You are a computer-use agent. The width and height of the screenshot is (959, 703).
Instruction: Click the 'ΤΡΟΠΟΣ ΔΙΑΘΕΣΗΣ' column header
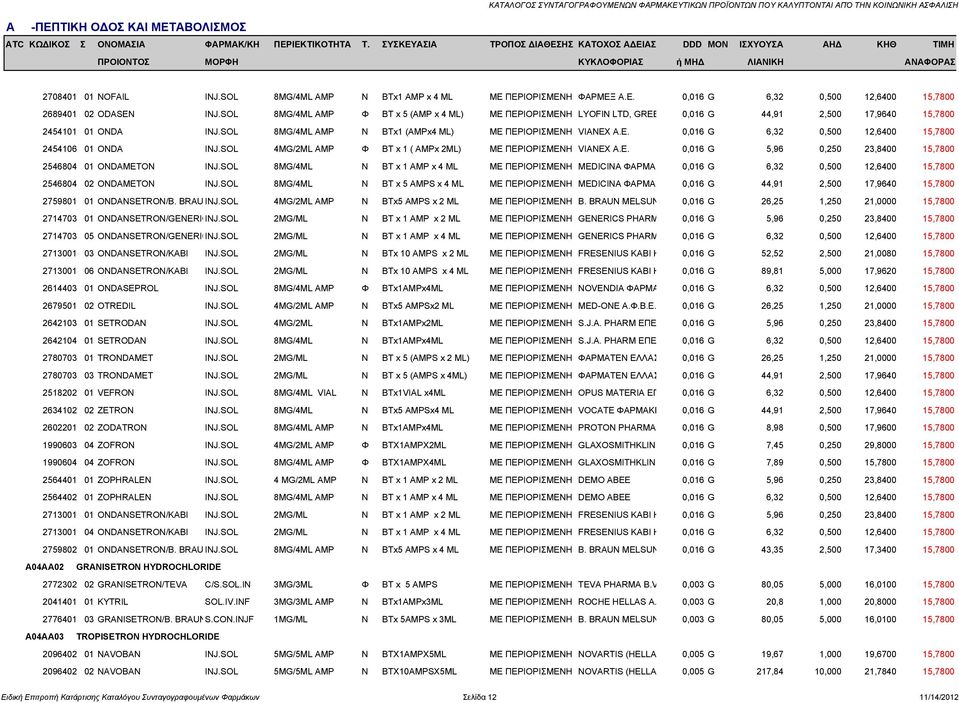(531, 45)
